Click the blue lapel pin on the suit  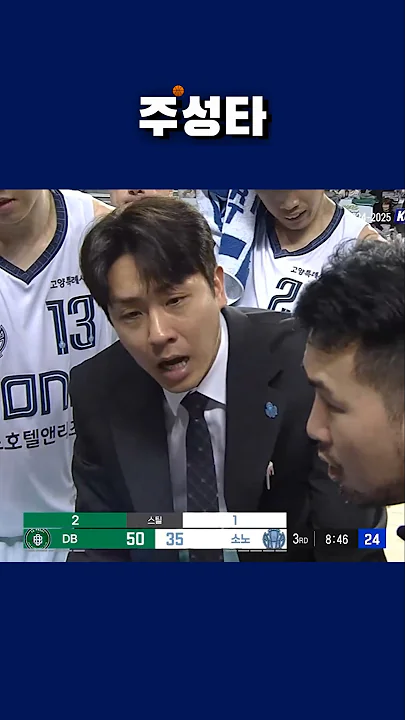271,410
